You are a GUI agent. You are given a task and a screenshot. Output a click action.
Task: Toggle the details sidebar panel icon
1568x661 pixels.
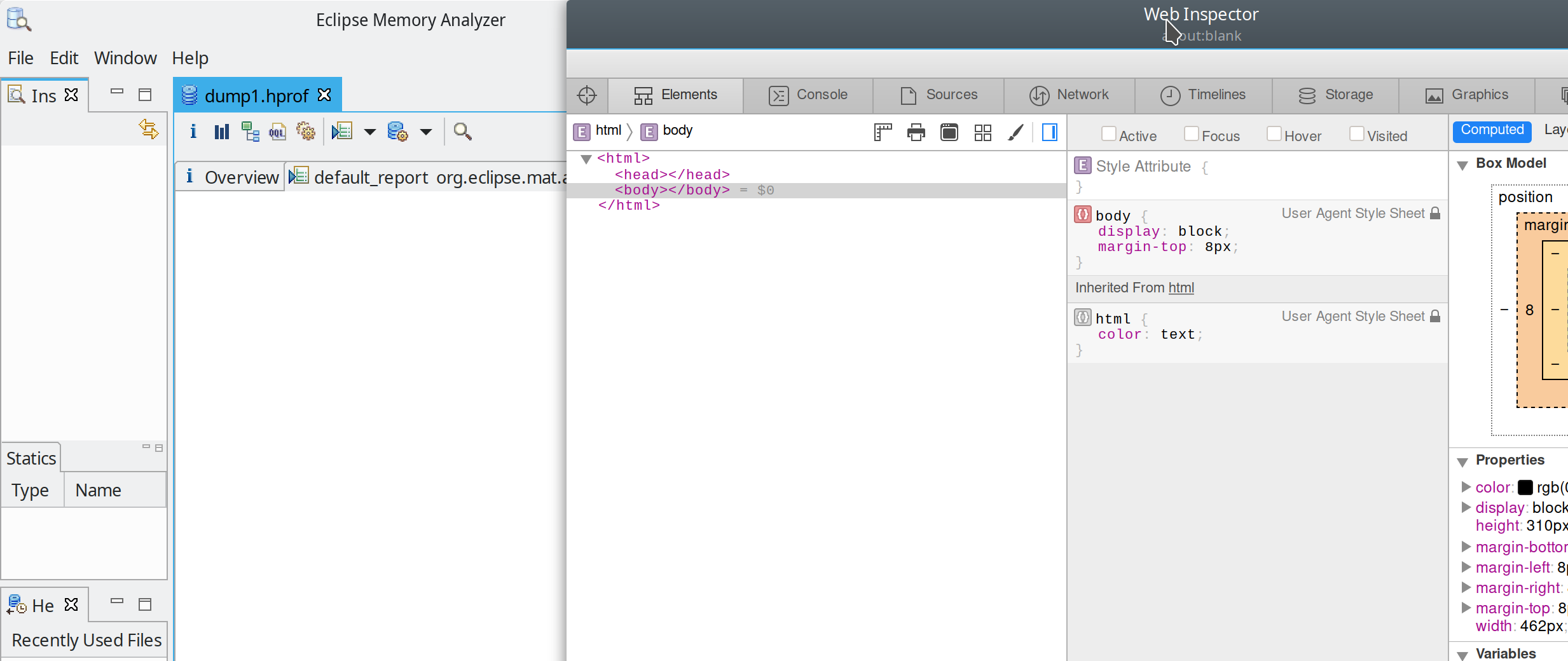pyautogui.click(x=1050, y=132)
